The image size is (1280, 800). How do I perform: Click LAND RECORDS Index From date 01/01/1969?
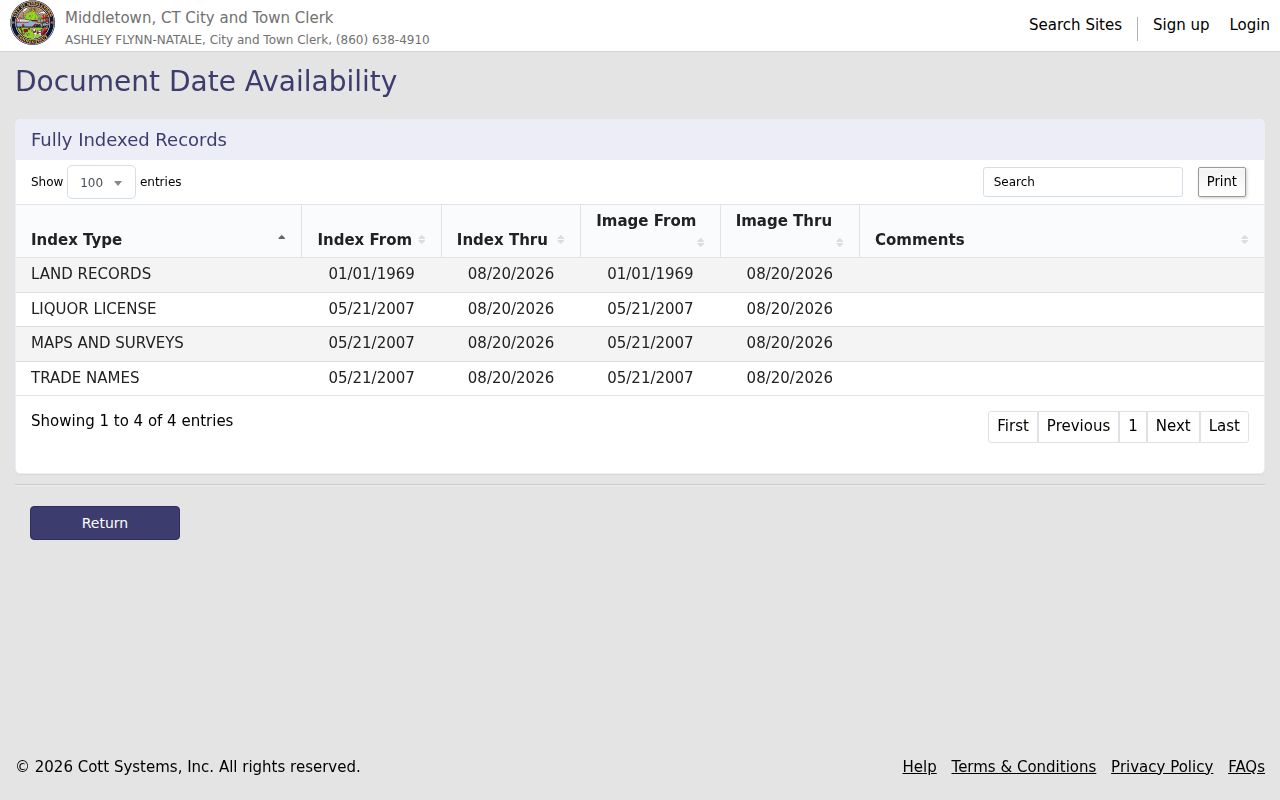click(371, 274)
